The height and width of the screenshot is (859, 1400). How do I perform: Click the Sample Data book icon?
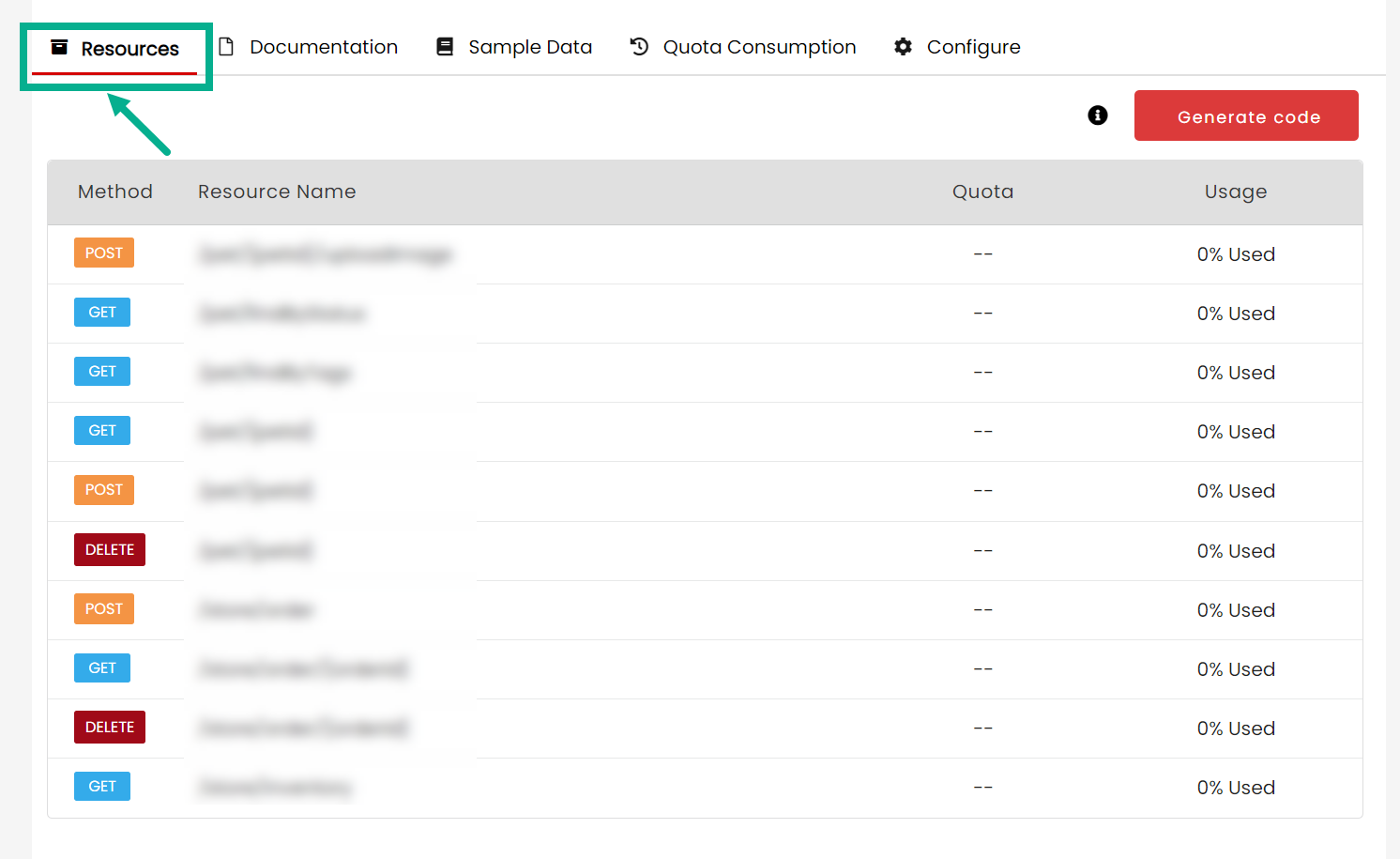point(445,47)
